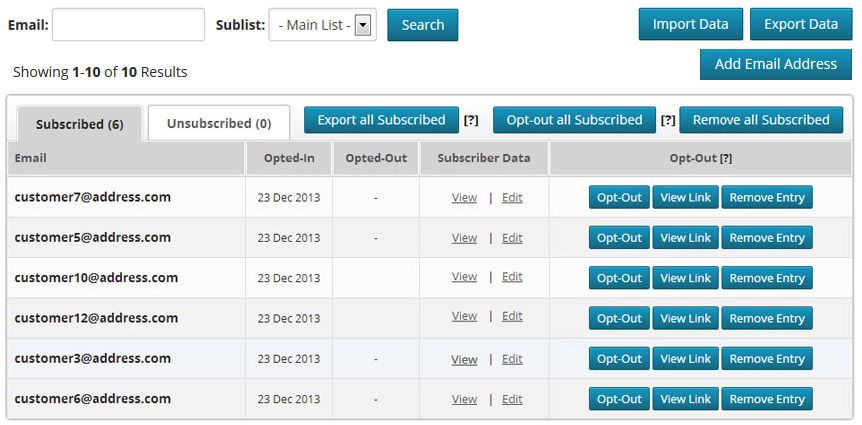Select customer7 opted-in date 23 Dec 2013
The width and height of the screenshot is (862, 425).
pos(289,197)
